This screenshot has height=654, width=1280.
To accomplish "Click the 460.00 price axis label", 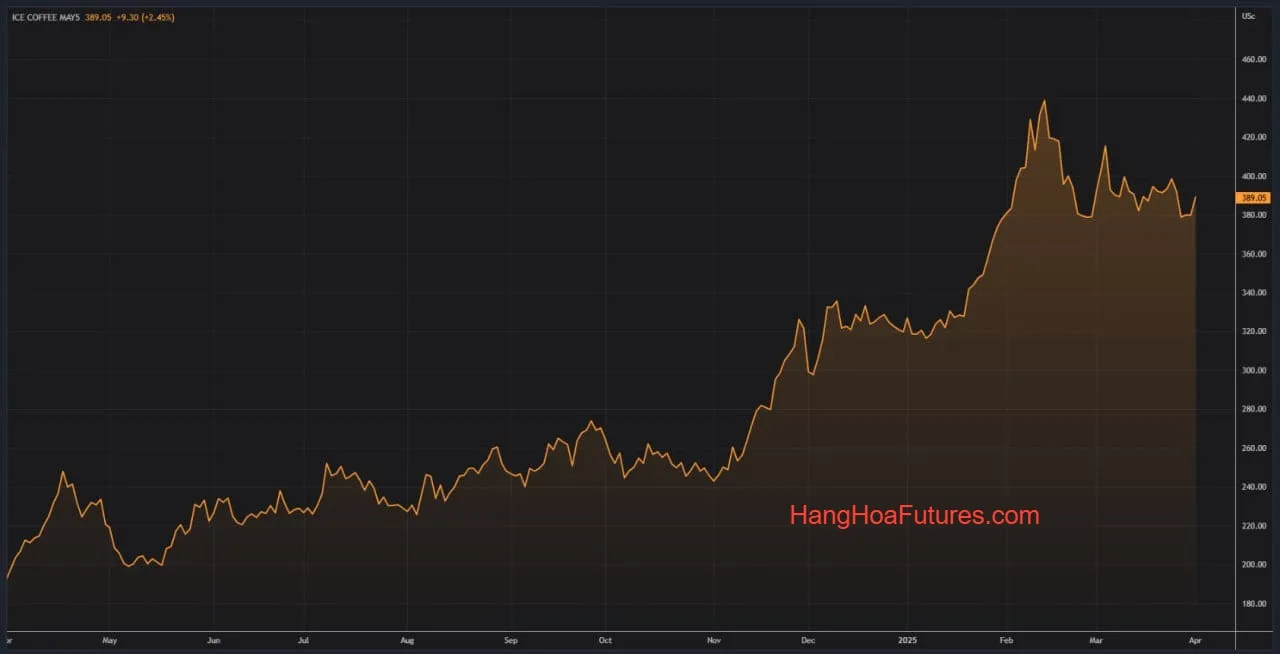I will (1254, 60).
